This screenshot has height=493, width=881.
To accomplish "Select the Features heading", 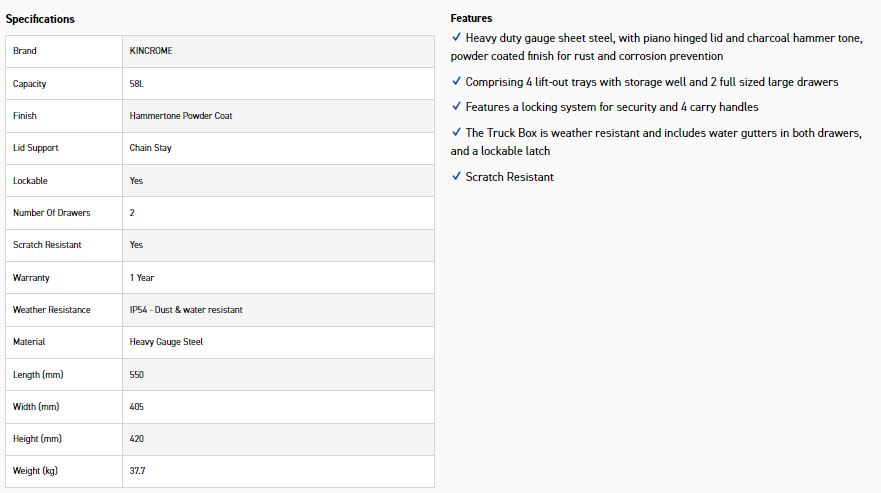I will (471, 18).
